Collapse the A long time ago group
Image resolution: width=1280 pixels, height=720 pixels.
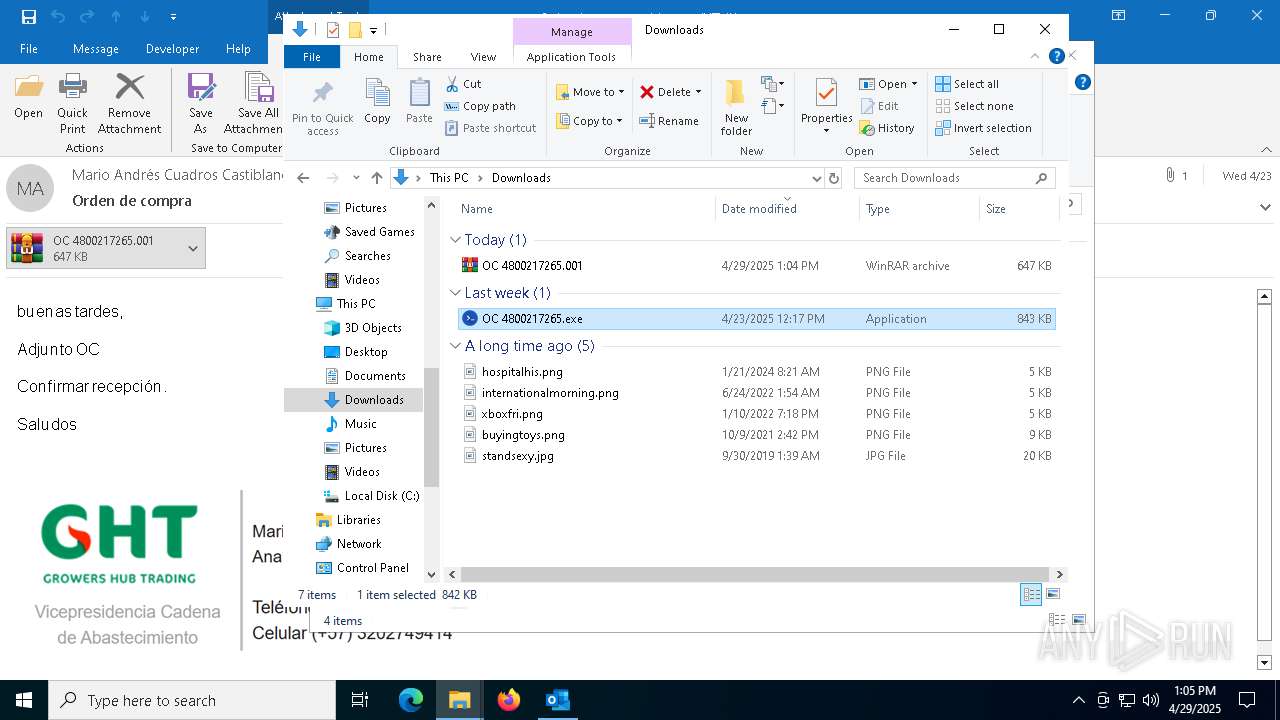pos(455,346)
